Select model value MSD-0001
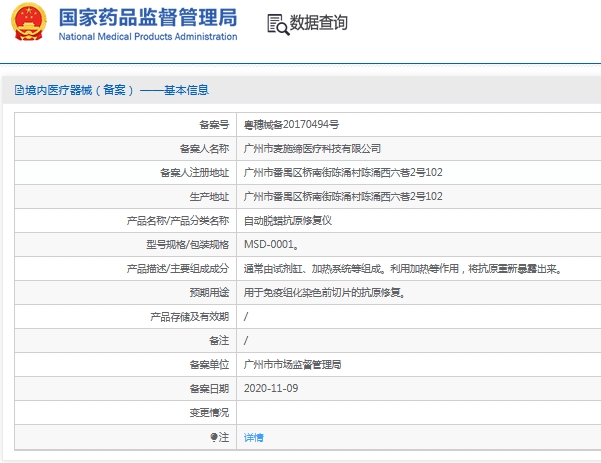 (x=271, y=245)
